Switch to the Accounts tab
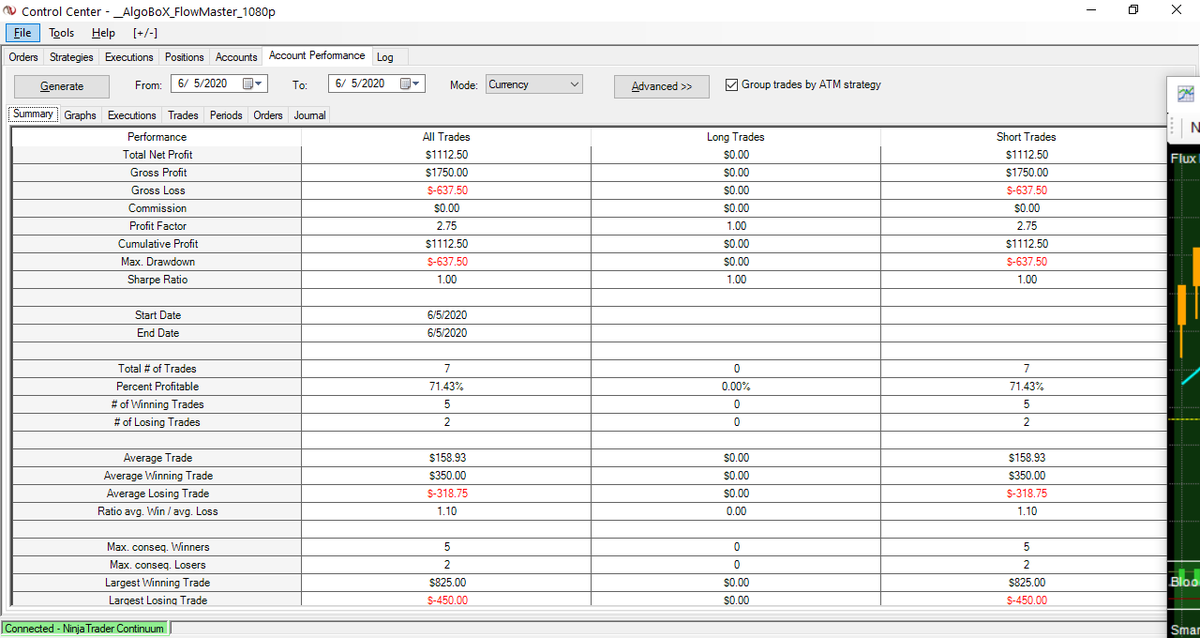 (236, 57)
